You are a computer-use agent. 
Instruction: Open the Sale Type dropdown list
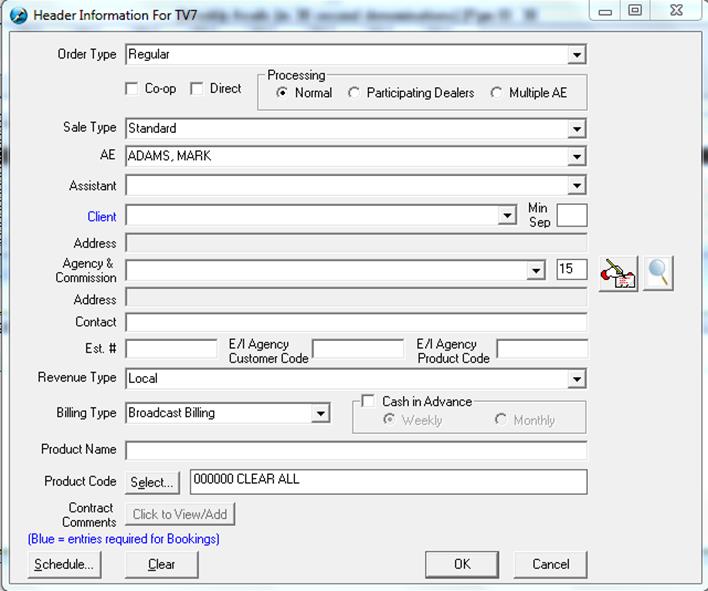(576, 129)
